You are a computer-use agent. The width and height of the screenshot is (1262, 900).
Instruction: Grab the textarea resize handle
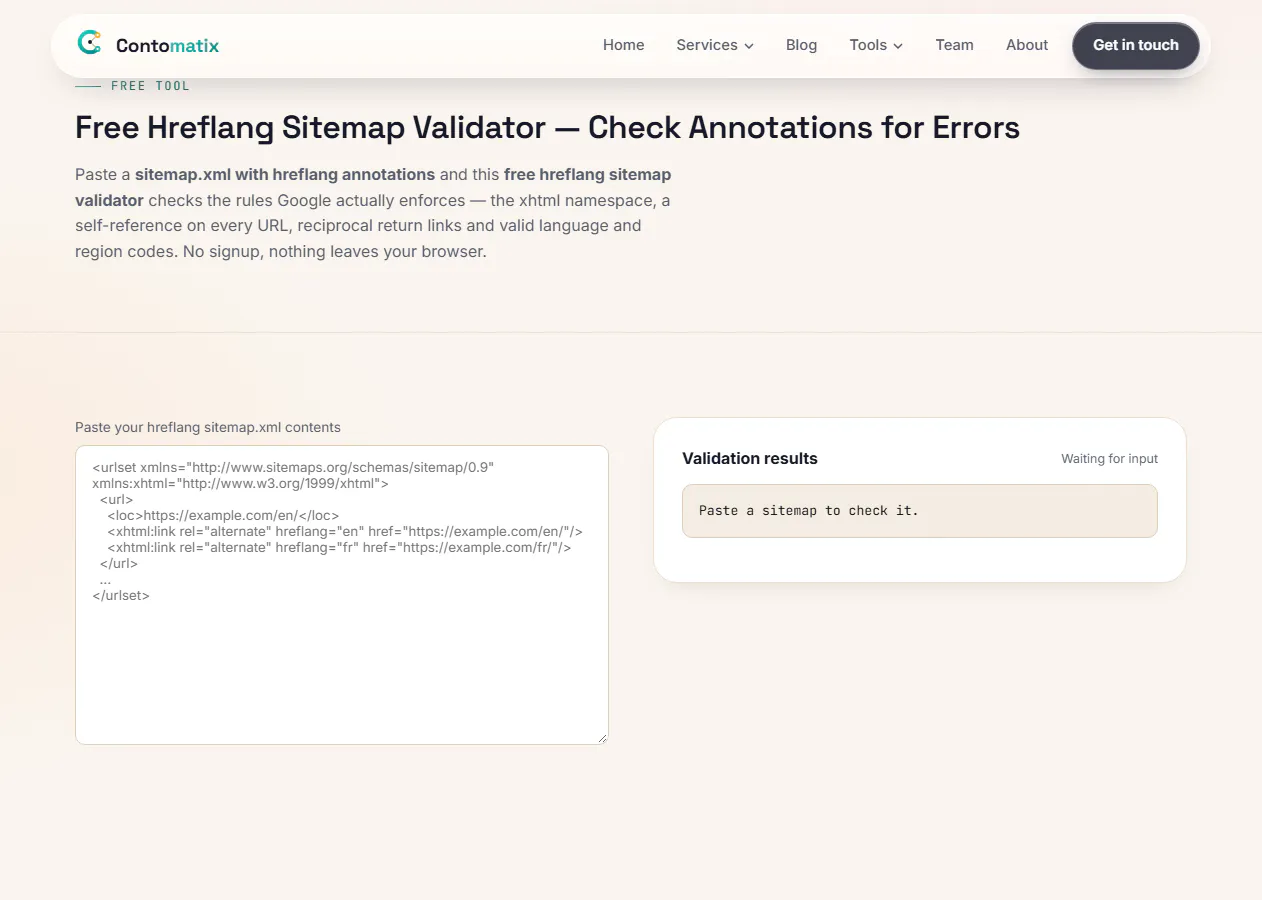coord(601,737)
